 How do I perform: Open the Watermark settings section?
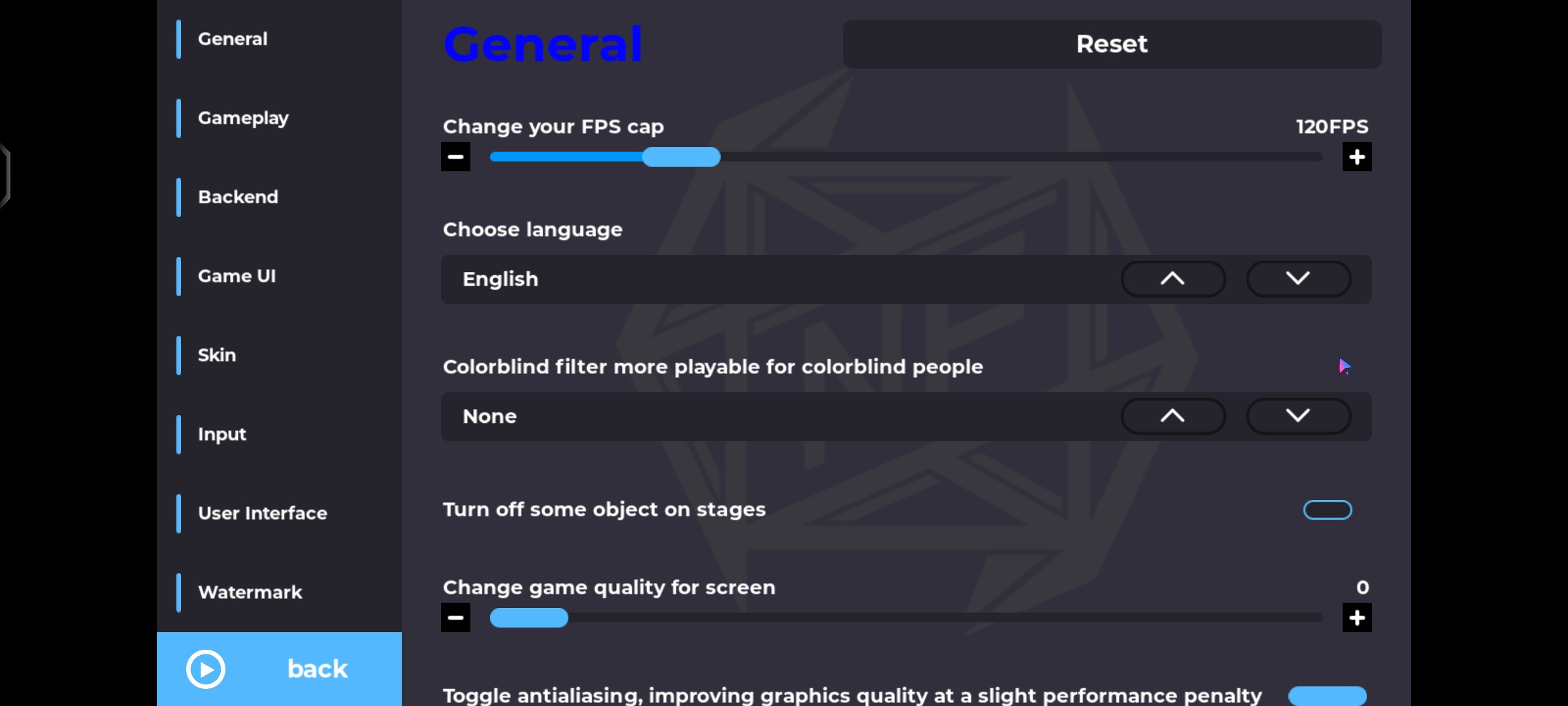(250, 592)
